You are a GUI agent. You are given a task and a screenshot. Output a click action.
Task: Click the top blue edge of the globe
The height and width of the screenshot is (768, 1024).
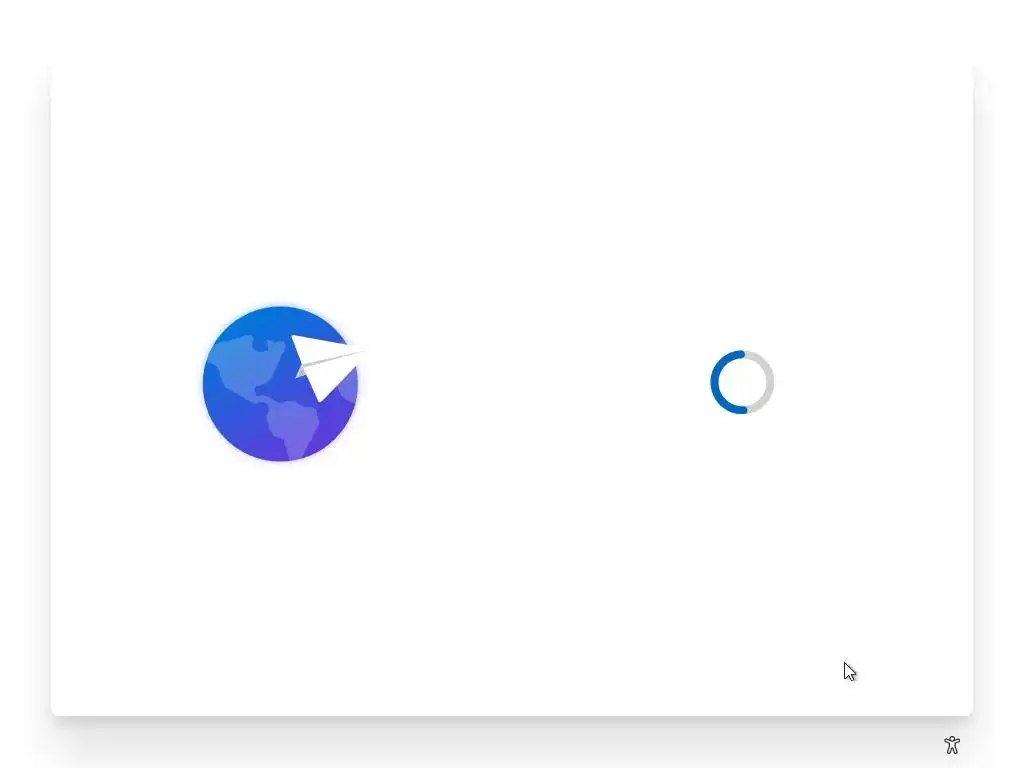(280, 312)
